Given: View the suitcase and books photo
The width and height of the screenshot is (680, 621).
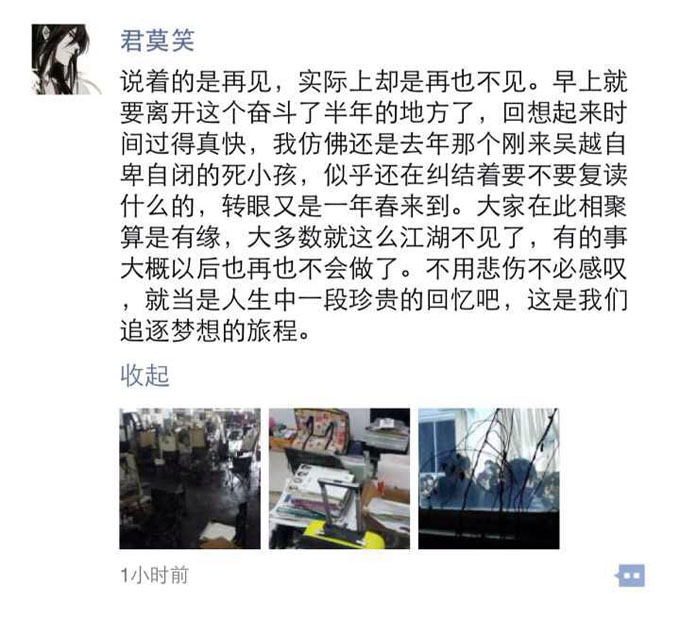Looking at the screenshot, I should [x=339, y=478].
